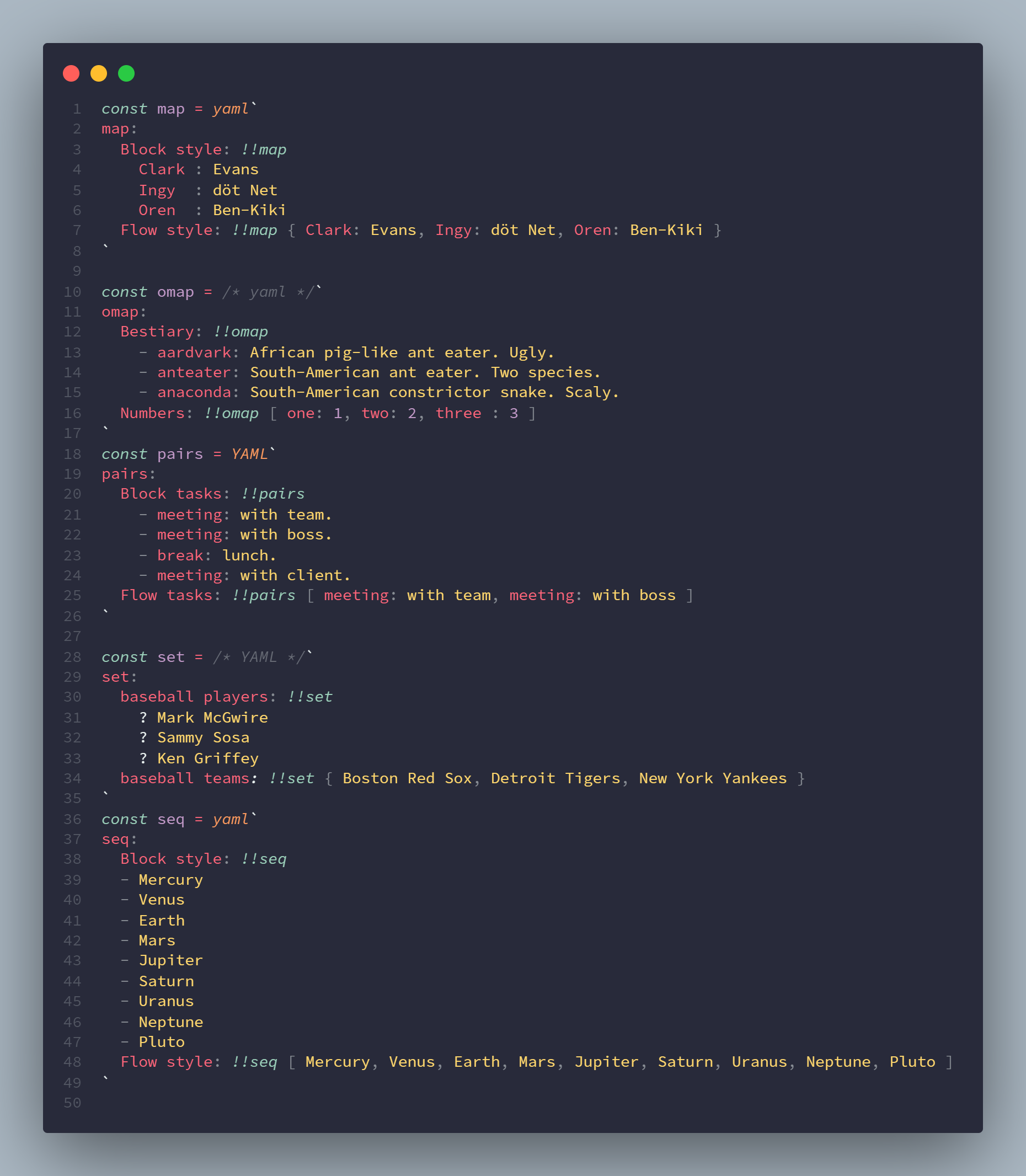Image resolution: width=1026 pixels, height=1176 pixels.
Task: Click 'Mars' on line 42
Action: [157, 940]
